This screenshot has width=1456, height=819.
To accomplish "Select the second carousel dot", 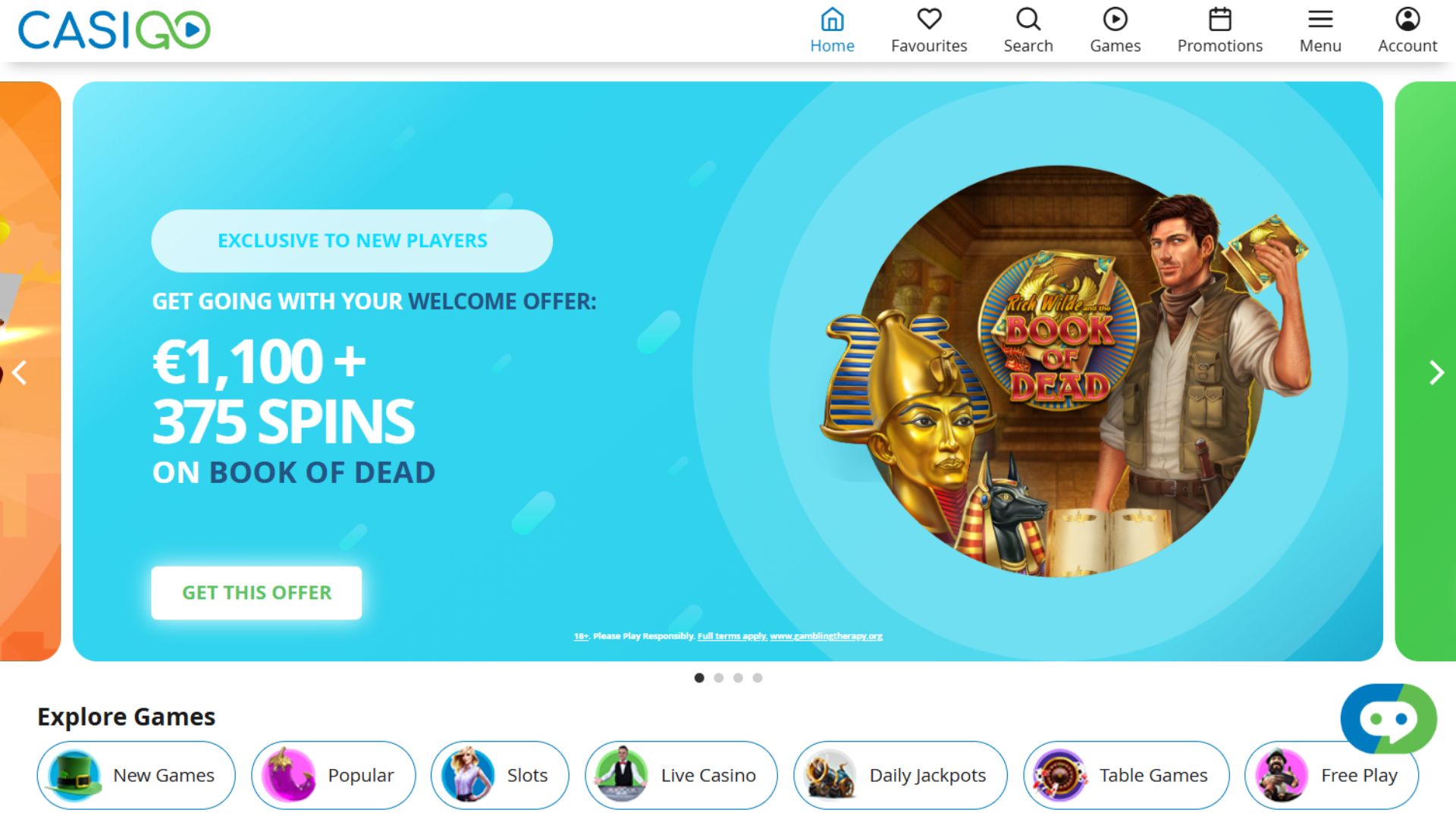I will point(718,678).
